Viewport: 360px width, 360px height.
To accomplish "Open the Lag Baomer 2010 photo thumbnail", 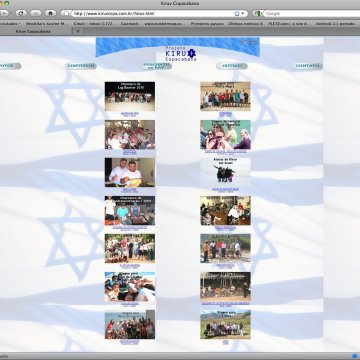I will 130,96.
